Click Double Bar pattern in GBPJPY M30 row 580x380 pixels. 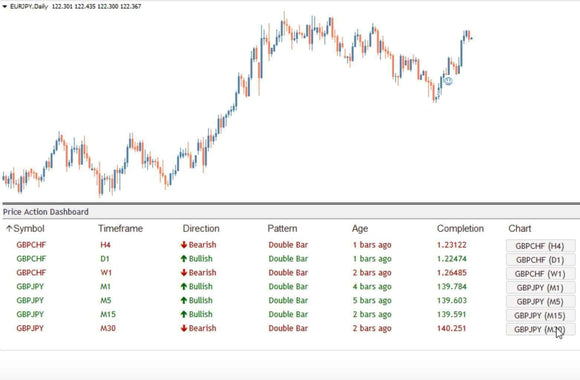point(288,328)
